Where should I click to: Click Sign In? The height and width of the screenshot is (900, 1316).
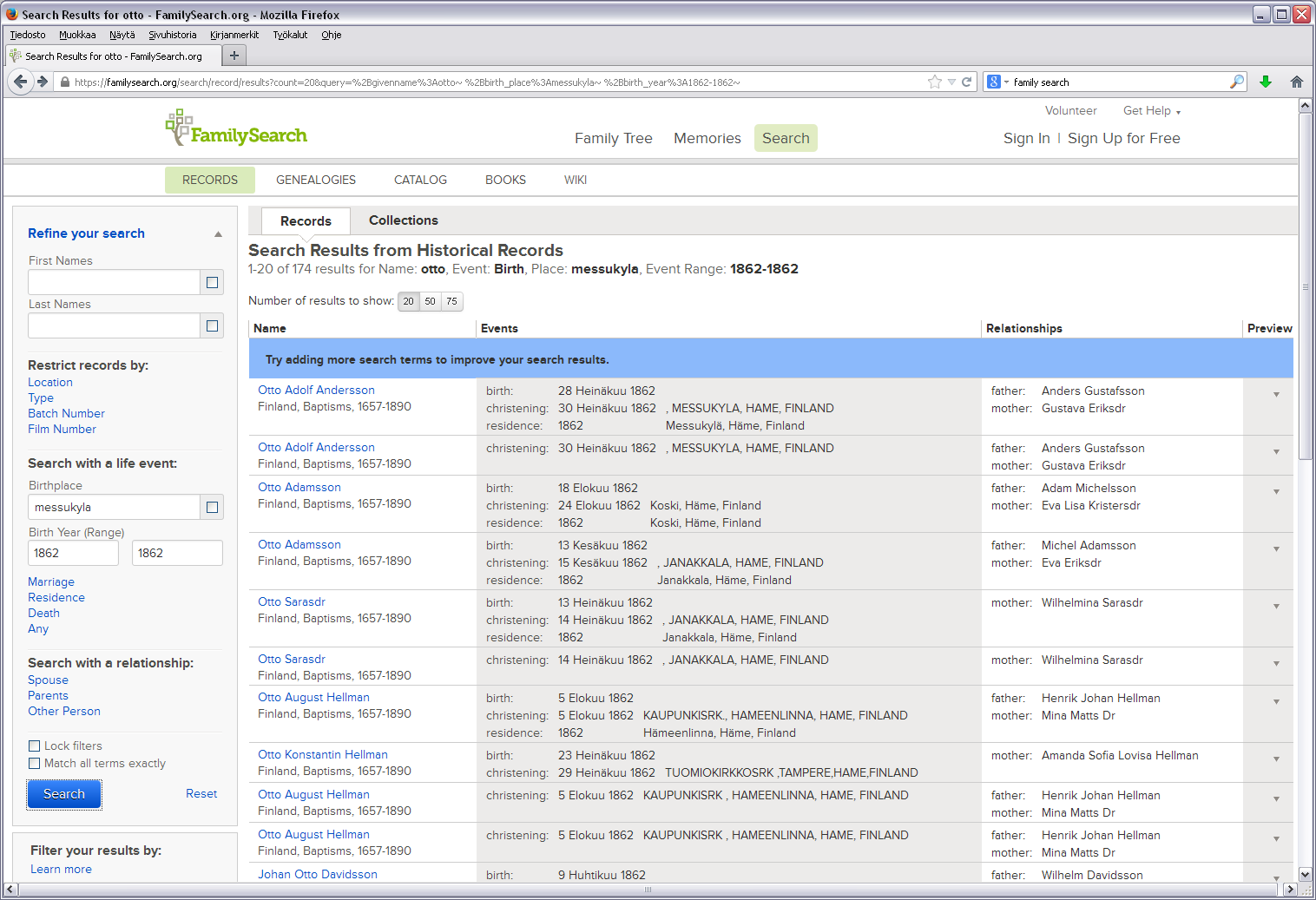pos(1027,138)
